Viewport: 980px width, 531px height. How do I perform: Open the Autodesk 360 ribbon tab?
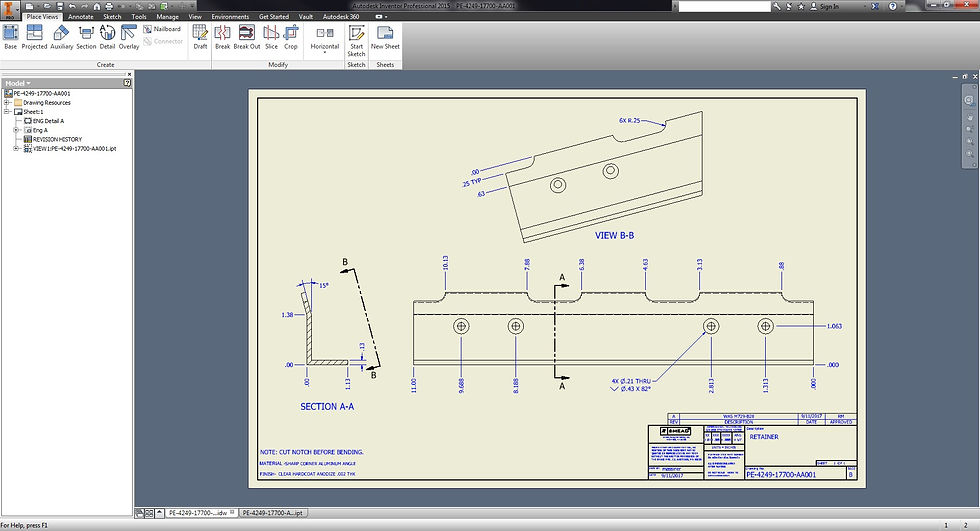point(341,17)
